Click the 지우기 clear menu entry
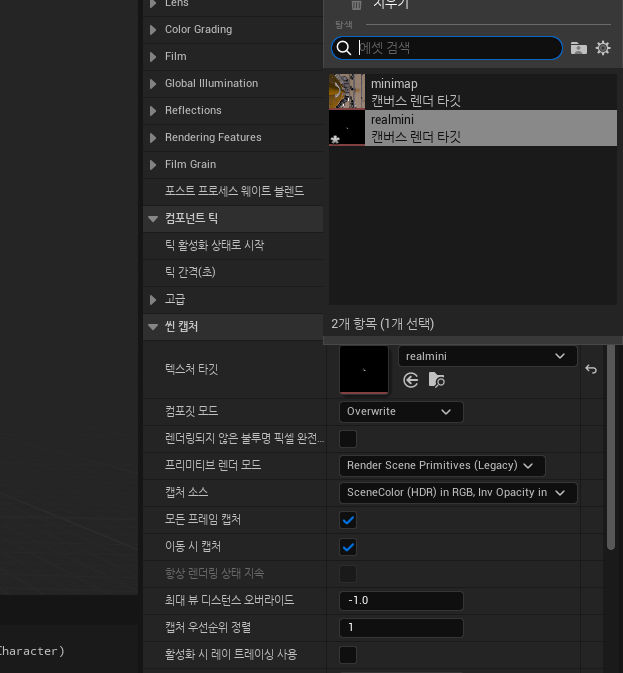The width and height of the screenshot is (623, 673). (391, 5)
